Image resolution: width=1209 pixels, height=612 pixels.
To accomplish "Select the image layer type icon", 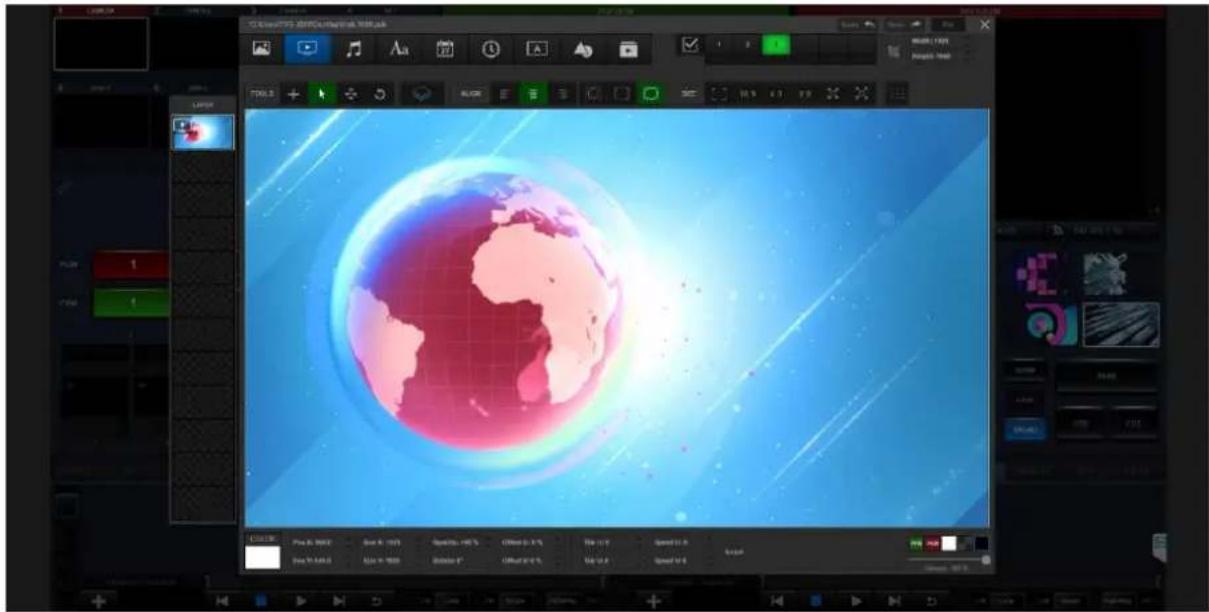I will click(x=262, y=48).
